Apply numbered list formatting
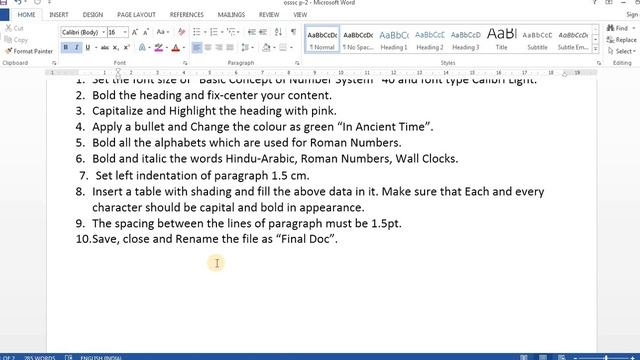 click(x=213, y=32)
